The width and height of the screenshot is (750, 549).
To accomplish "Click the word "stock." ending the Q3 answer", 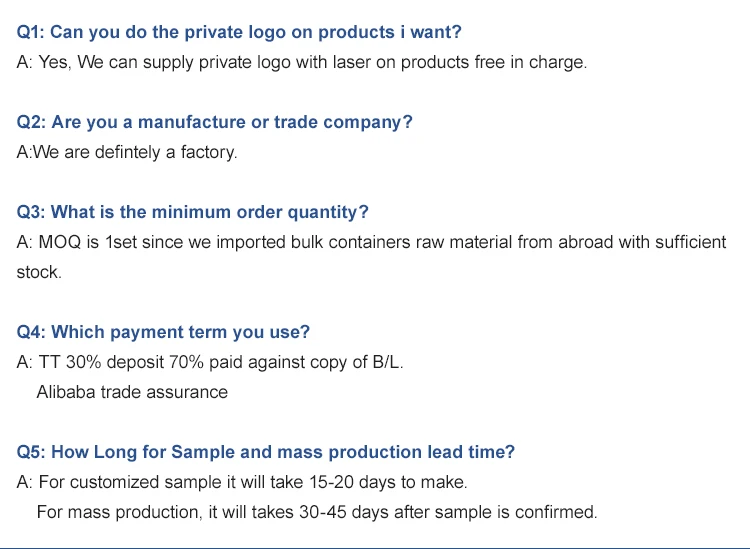I will tap(39, 272).
